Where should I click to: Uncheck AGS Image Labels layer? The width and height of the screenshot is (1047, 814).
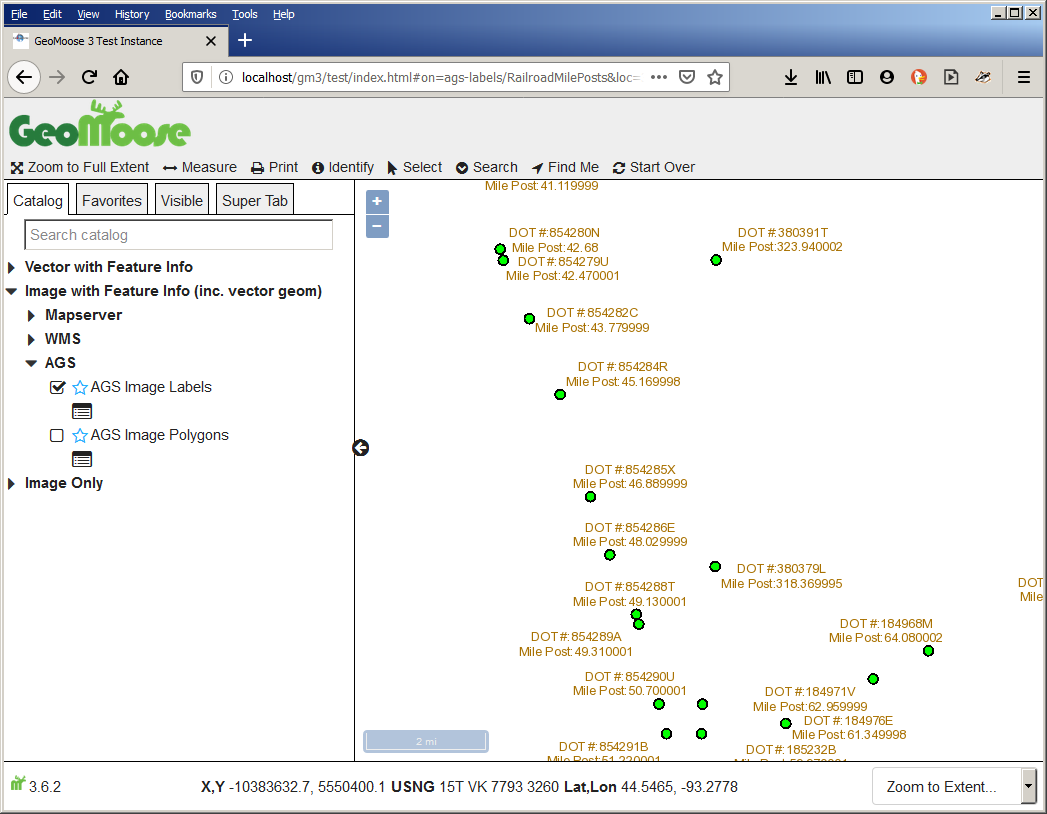(x=57, y=387)
